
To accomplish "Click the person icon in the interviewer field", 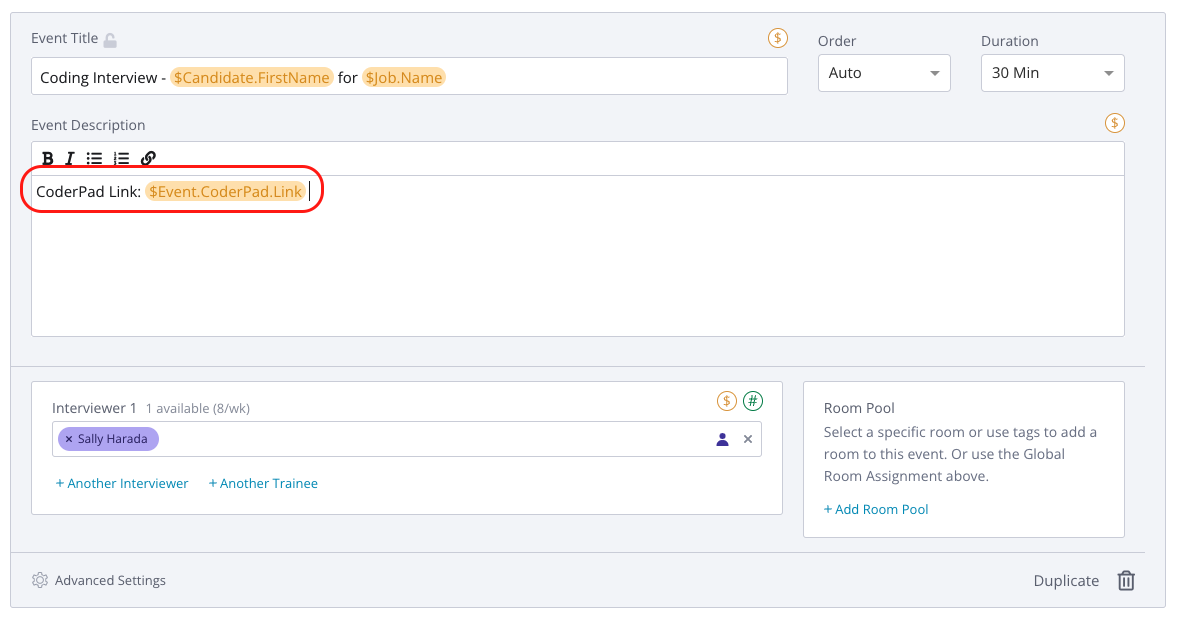I will point(722,439).
